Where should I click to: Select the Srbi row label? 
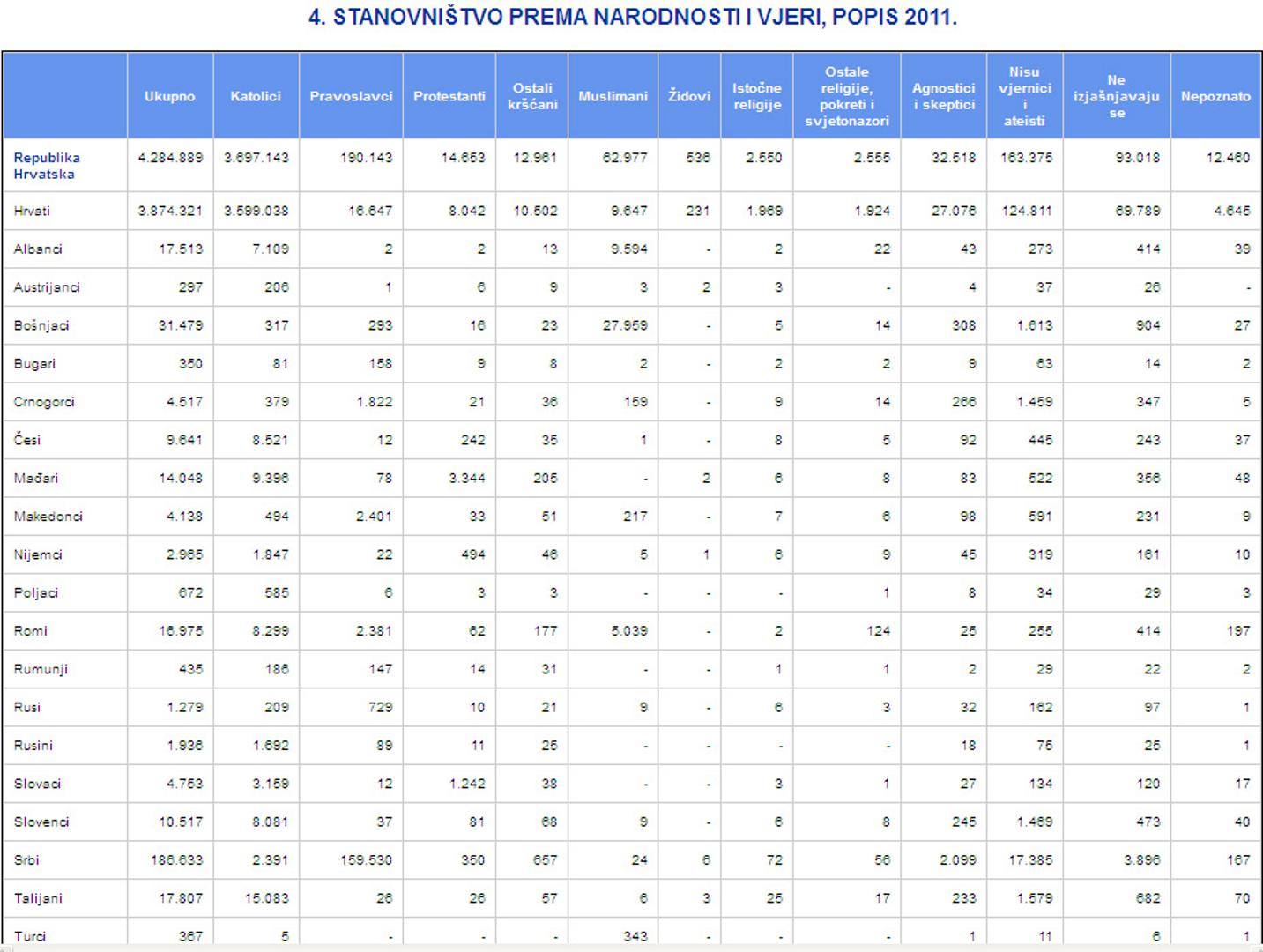click(x=26, y=859)
